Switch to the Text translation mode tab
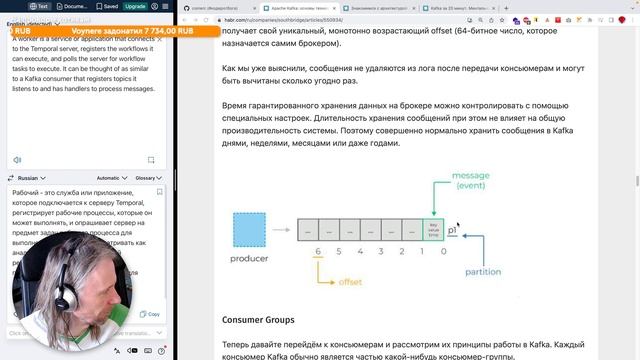This screenshot has height=360, width=640. pyautogui.click(x=39, y=6)
